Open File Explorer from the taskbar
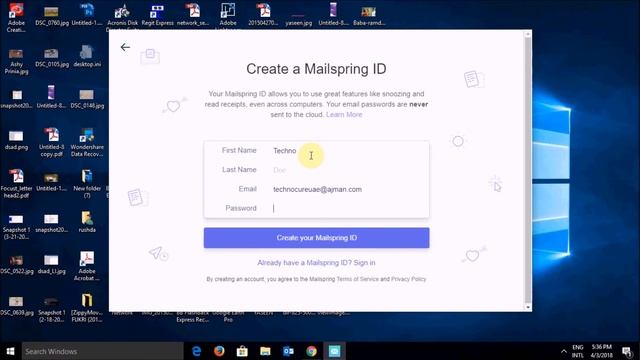 [265, 351]
